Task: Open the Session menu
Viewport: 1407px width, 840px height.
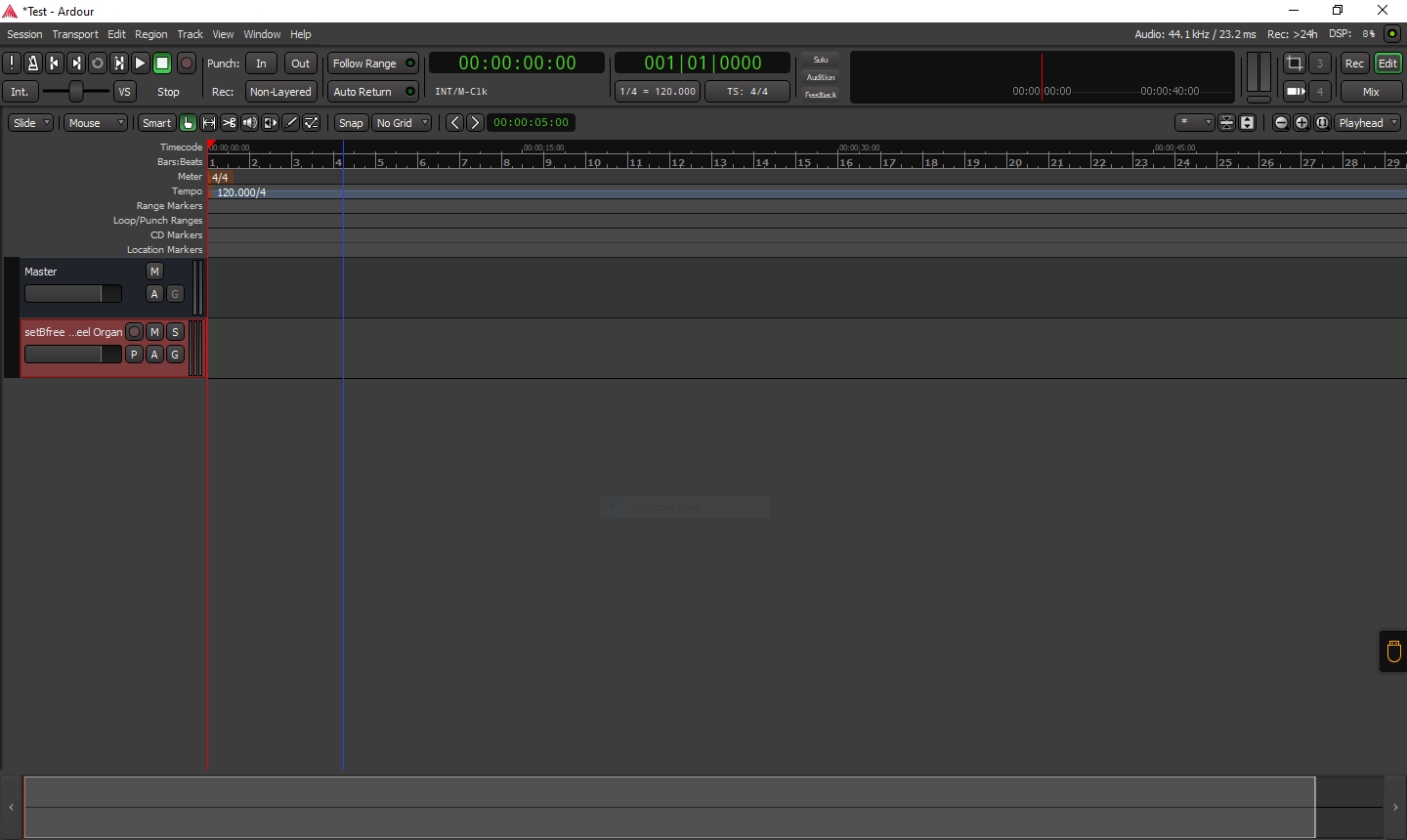Action: pos(24,34)
